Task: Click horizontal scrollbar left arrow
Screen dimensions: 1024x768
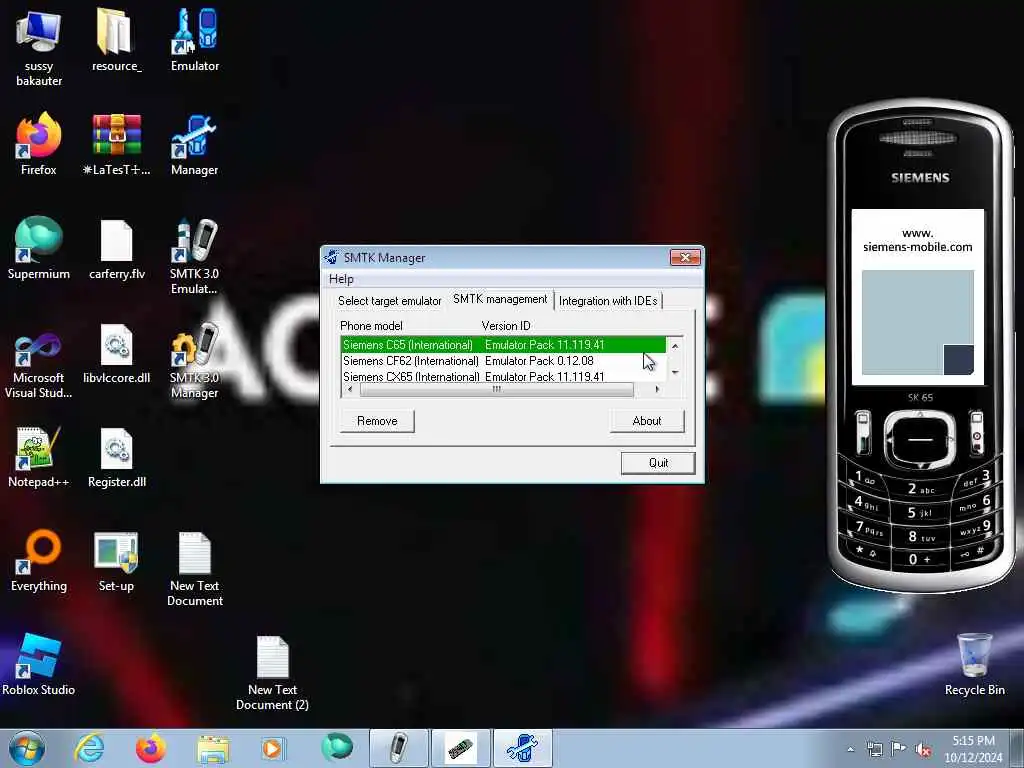Action: 350,389
